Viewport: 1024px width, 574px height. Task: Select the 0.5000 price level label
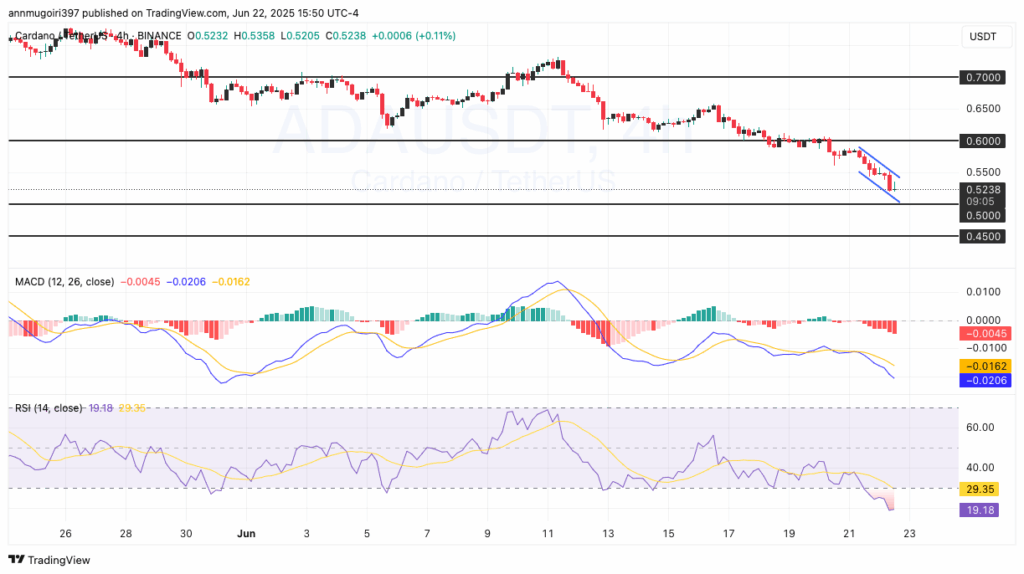pos(982,216)
